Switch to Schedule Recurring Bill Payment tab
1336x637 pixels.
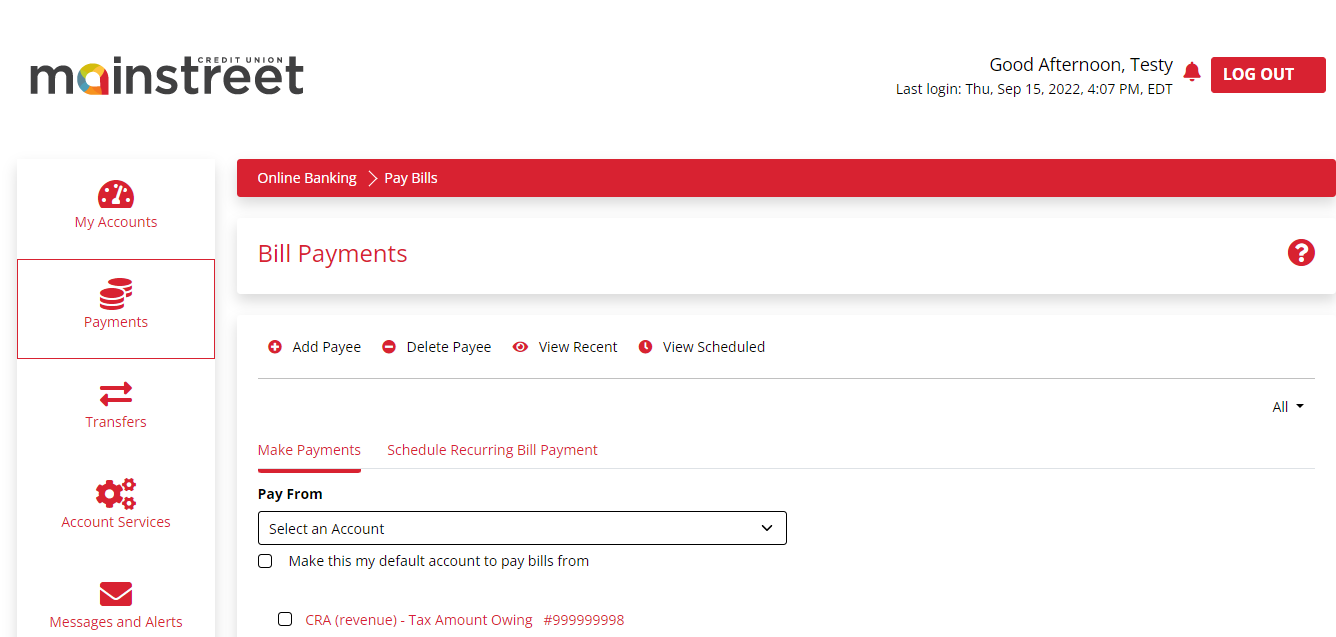click(492, 449)
